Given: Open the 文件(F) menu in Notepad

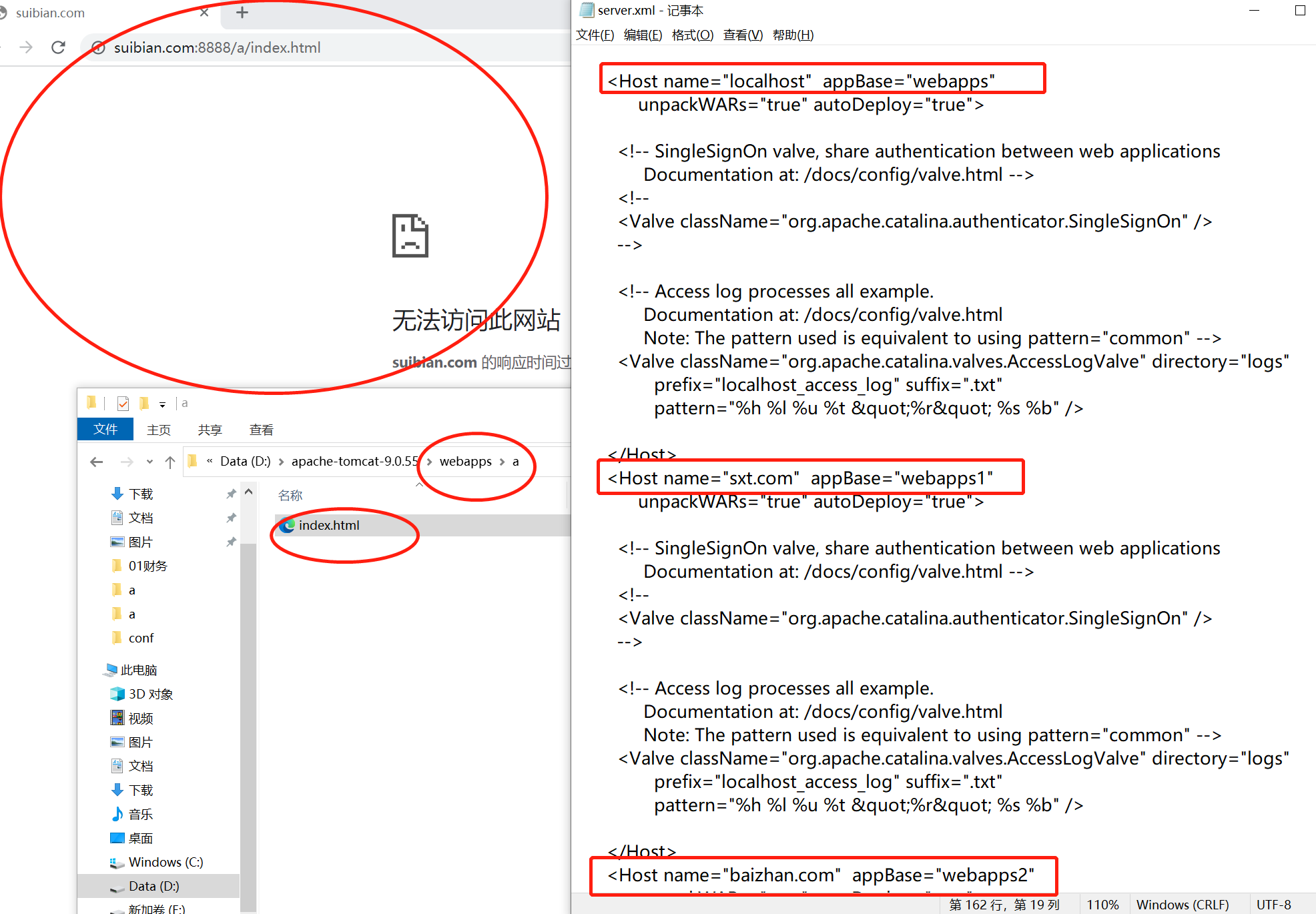Looking at the screenshot, I should [595, 35].
